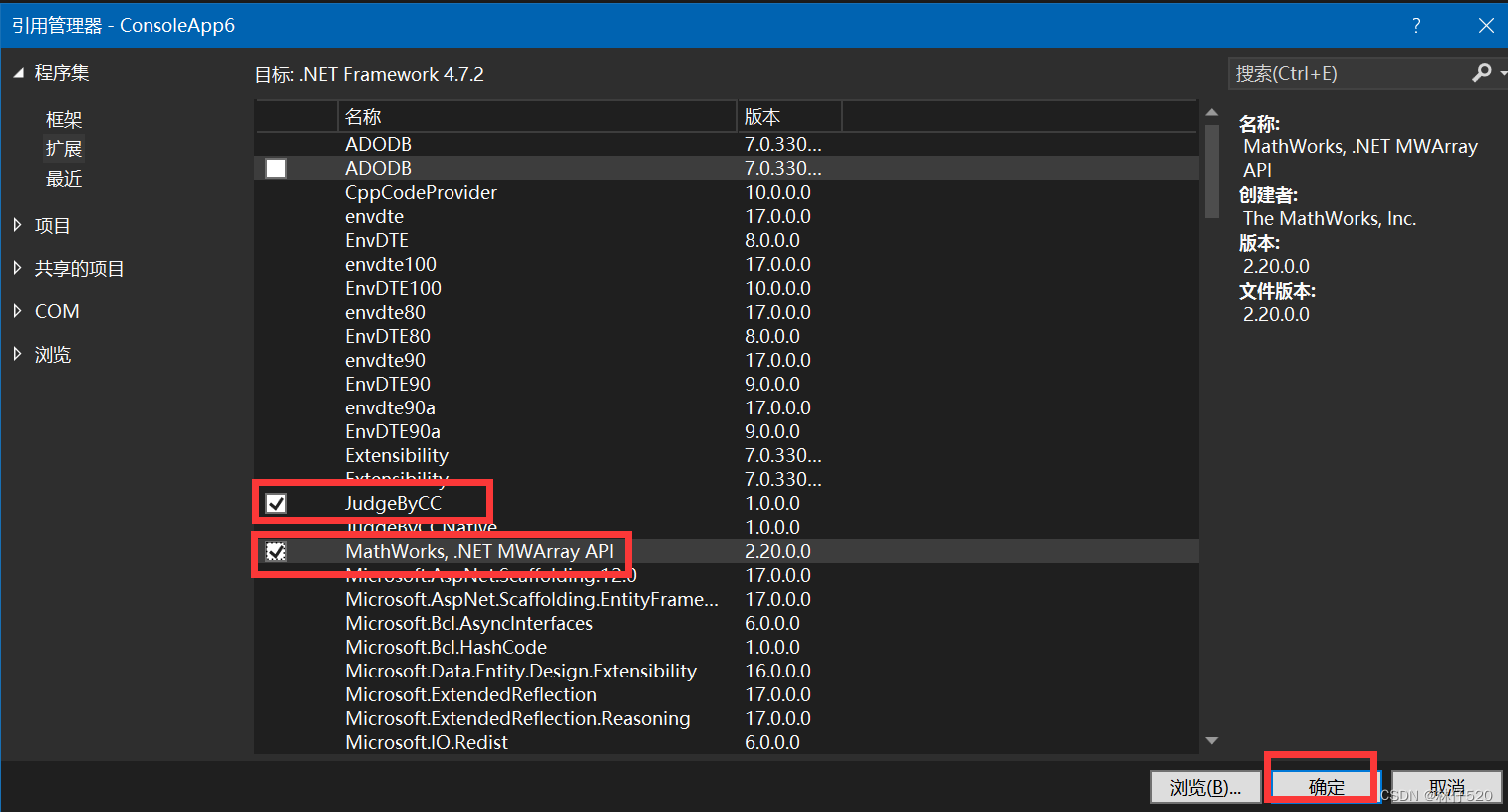1508x812 pixels.
Task: Open the search options dropdown arrow
Action: (x=1500, y=73)
